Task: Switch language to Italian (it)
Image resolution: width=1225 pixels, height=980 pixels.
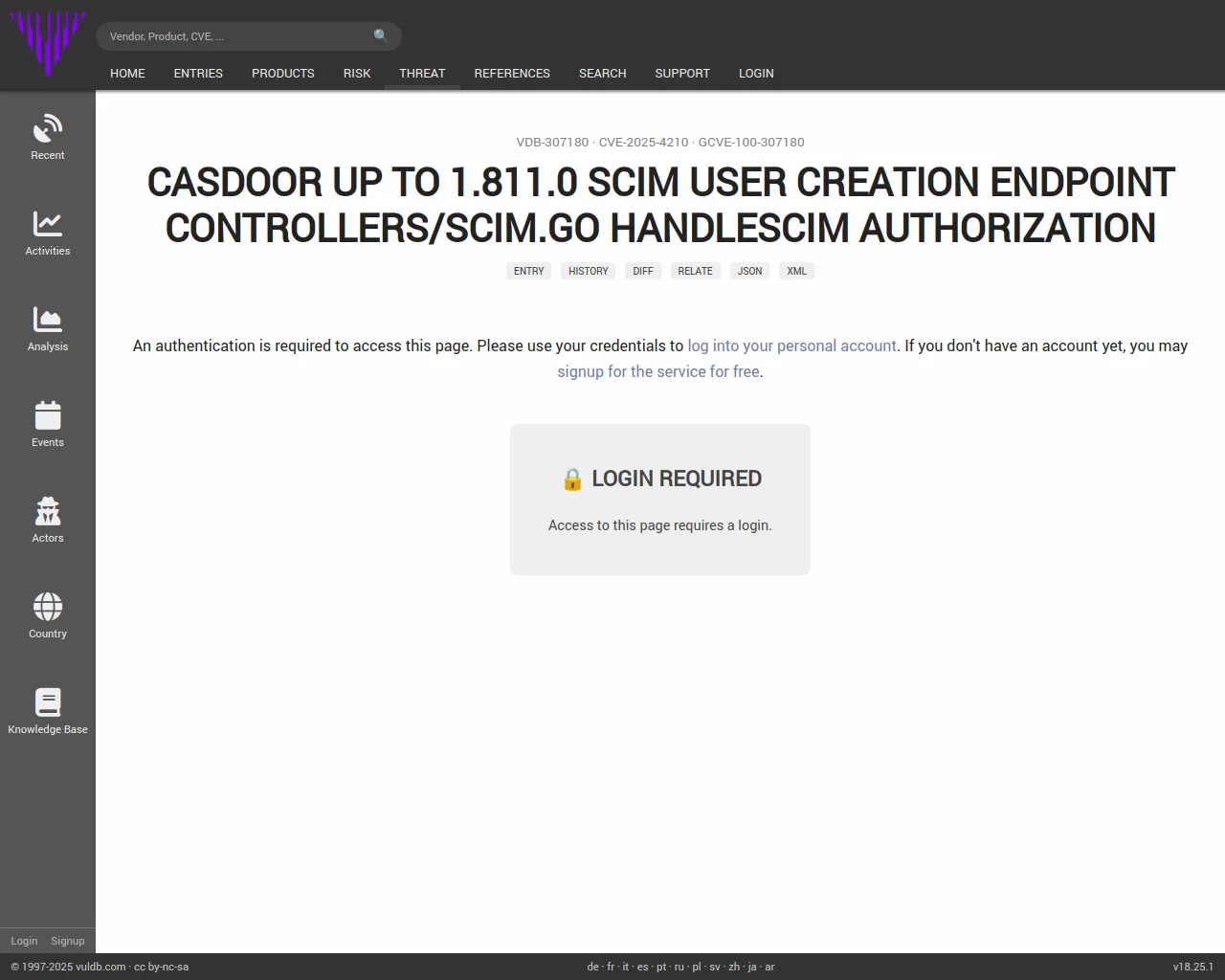Action: (x=626, y=967)
